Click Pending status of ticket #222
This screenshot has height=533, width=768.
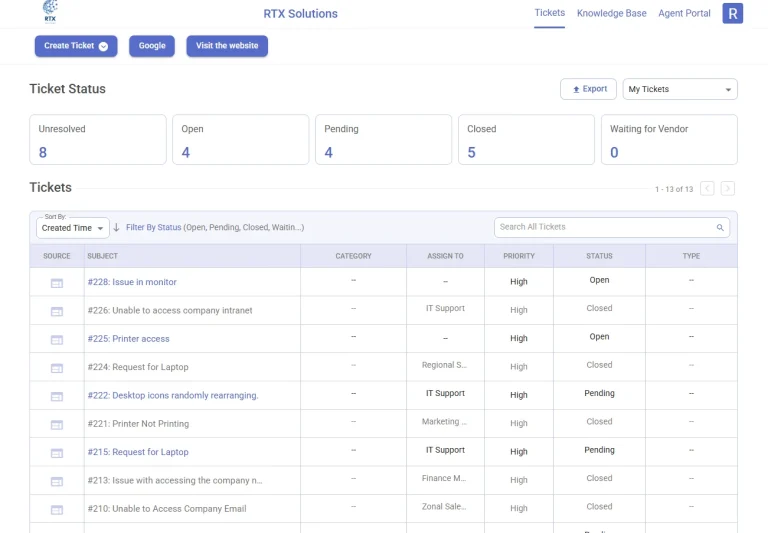(x=599, y=393)
